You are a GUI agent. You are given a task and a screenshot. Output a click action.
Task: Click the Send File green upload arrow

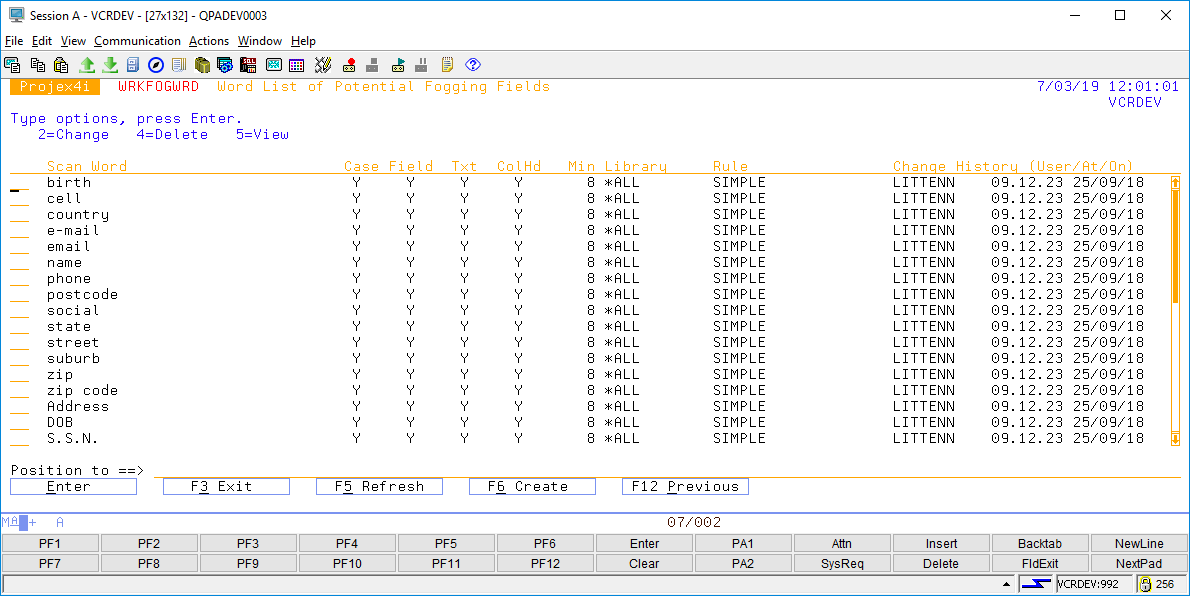coord(87,65)
